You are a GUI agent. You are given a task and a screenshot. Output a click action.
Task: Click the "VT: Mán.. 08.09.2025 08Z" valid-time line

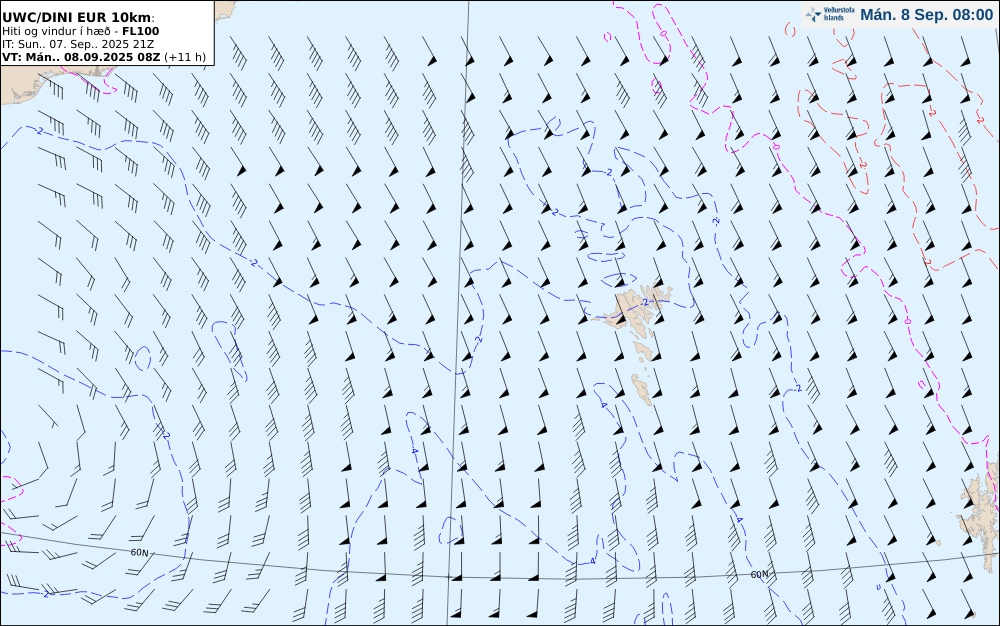tap(104, 57)
